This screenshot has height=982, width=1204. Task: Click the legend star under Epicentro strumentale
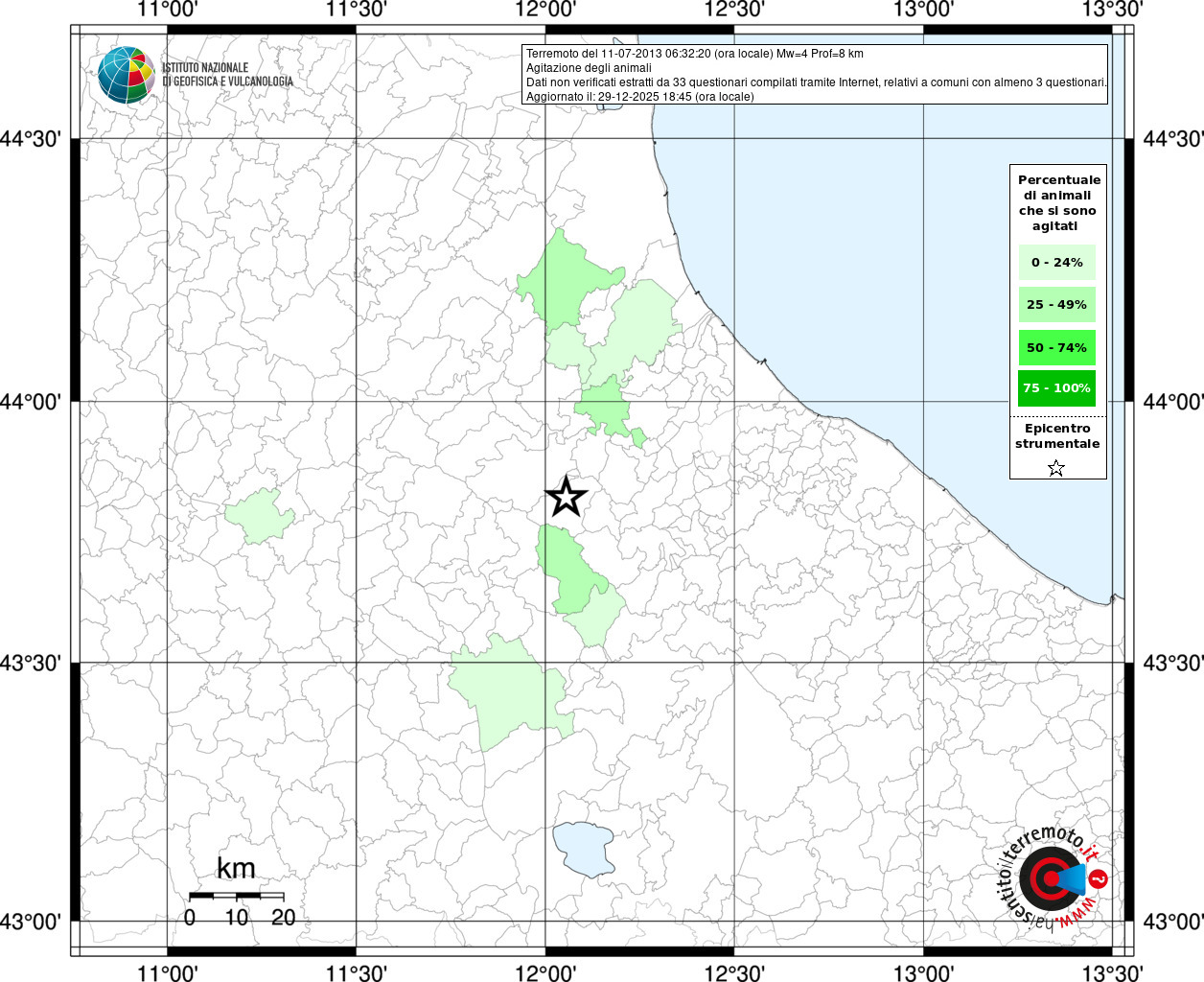(1056, 468)
